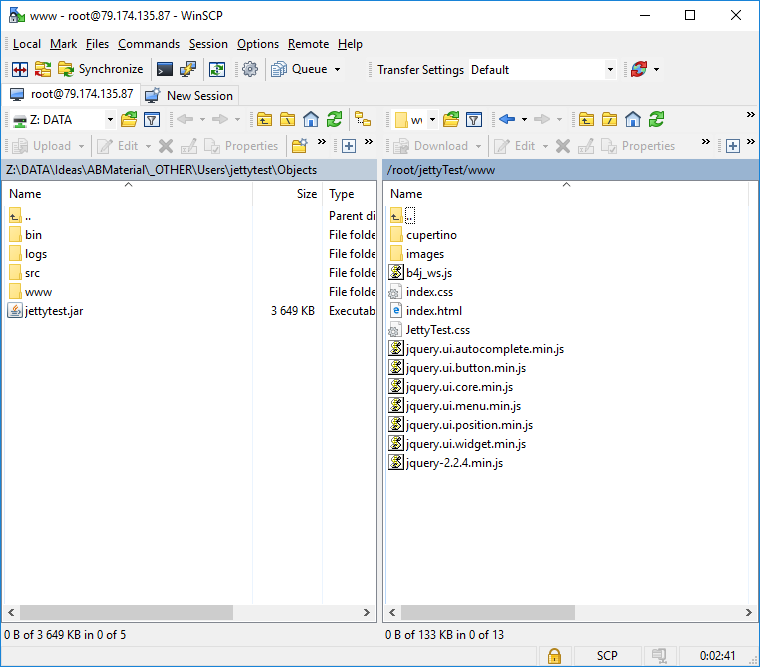Click the Compare Directories icon in main toolbar
This screenshot has width=760, height=667.
pyautogui.click(x=20, y=69)
